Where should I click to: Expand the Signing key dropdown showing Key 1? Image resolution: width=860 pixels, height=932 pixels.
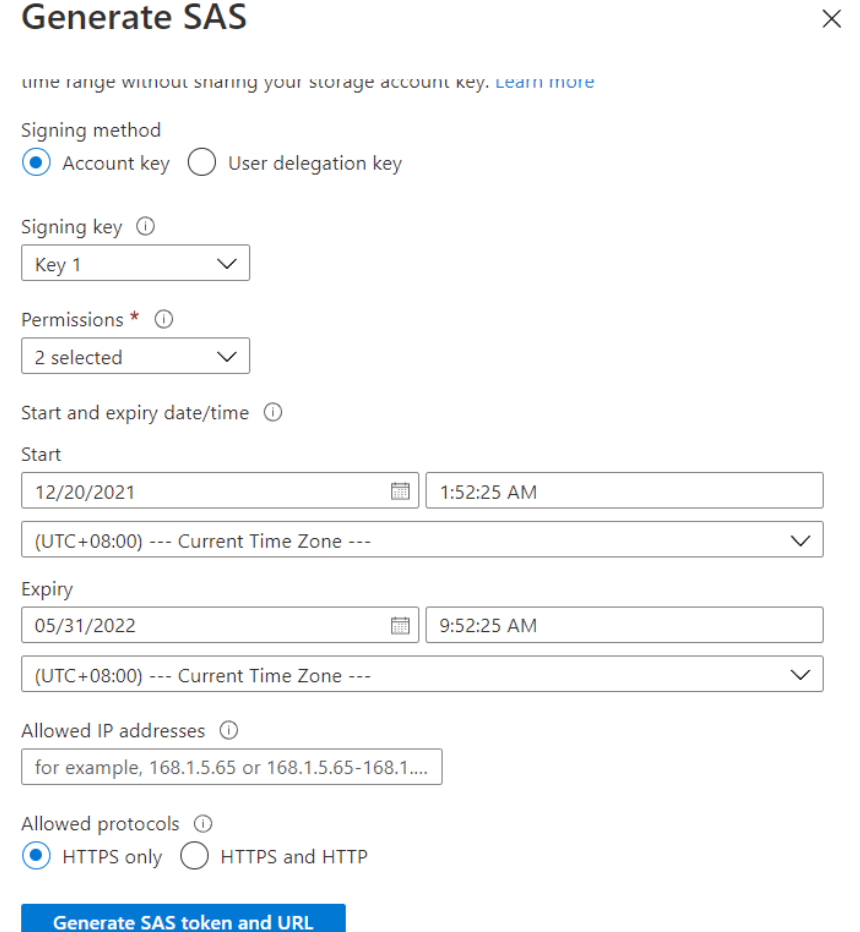[135, 264]
